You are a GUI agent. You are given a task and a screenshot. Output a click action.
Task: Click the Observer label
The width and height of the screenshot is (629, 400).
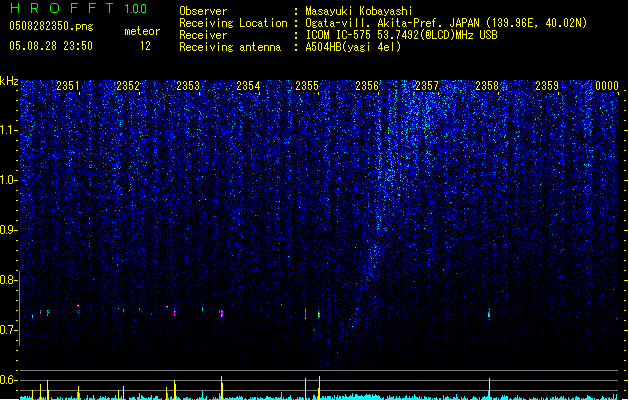(203, 11)
